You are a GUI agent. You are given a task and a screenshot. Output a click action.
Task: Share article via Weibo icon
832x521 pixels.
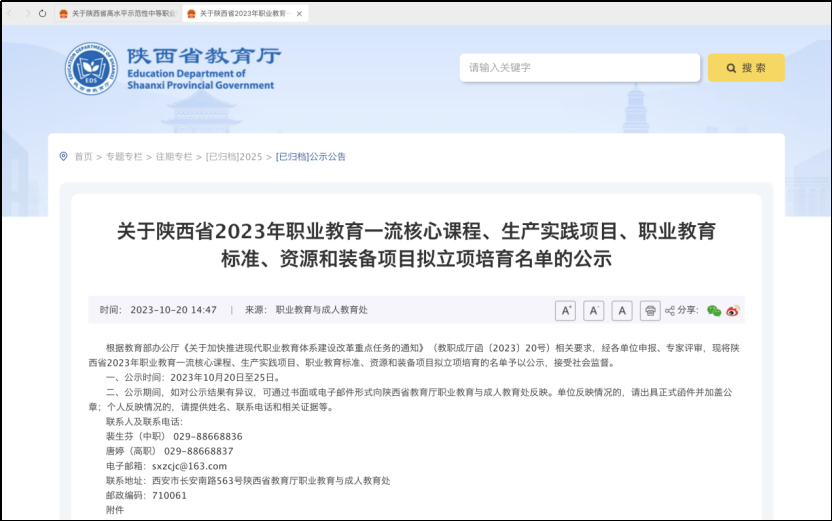click(x=733, y=311)
